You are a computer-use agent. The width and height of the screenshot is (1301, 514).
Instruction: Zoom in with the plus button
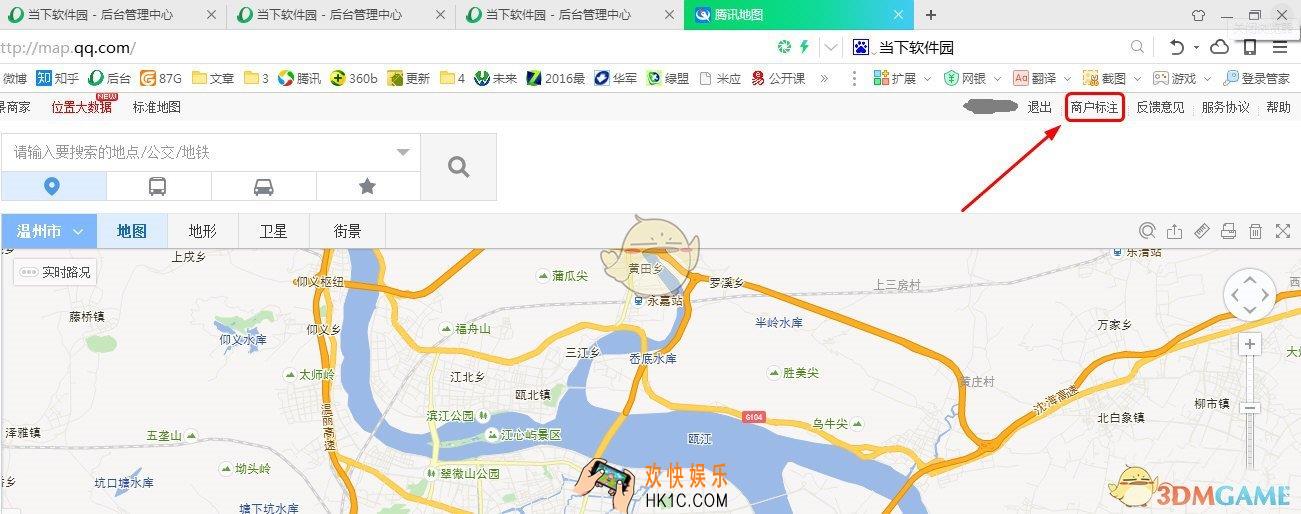click(1250, 345)
